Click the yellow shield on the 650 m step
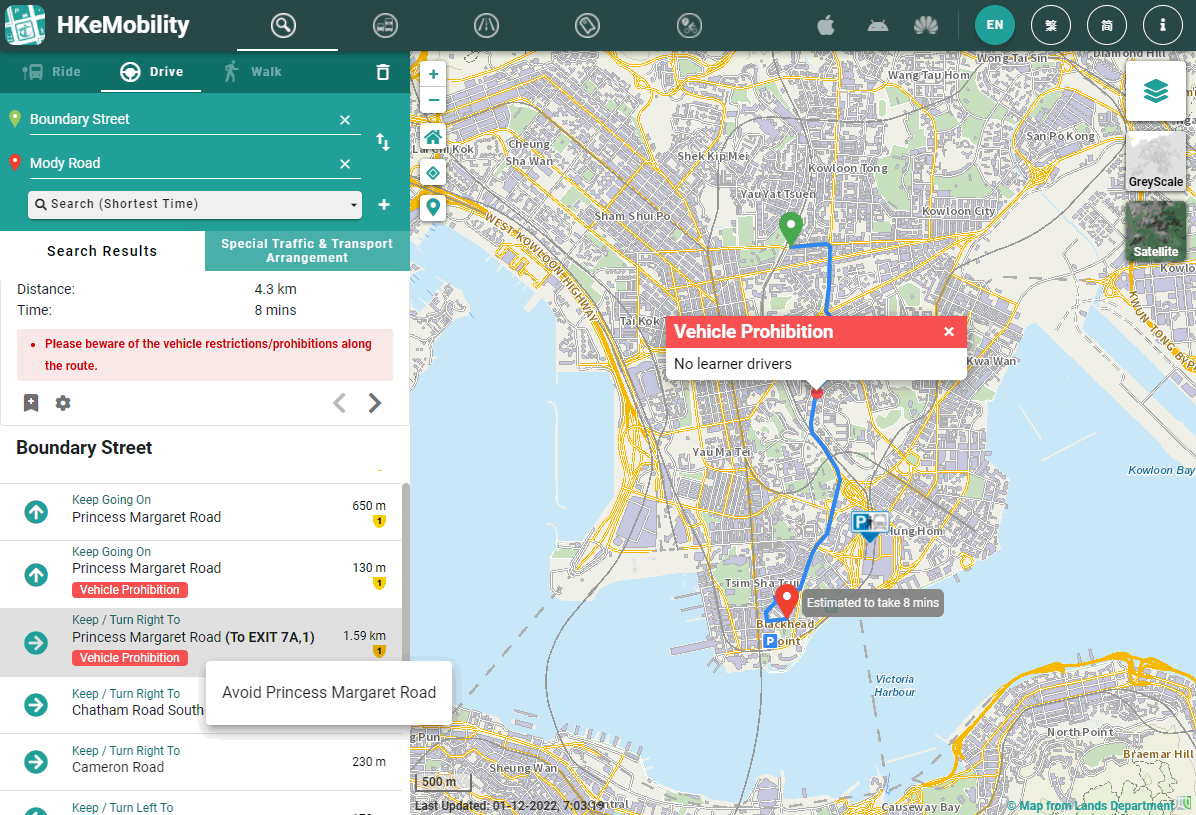 pyautogui.click(x=379, y=521)
